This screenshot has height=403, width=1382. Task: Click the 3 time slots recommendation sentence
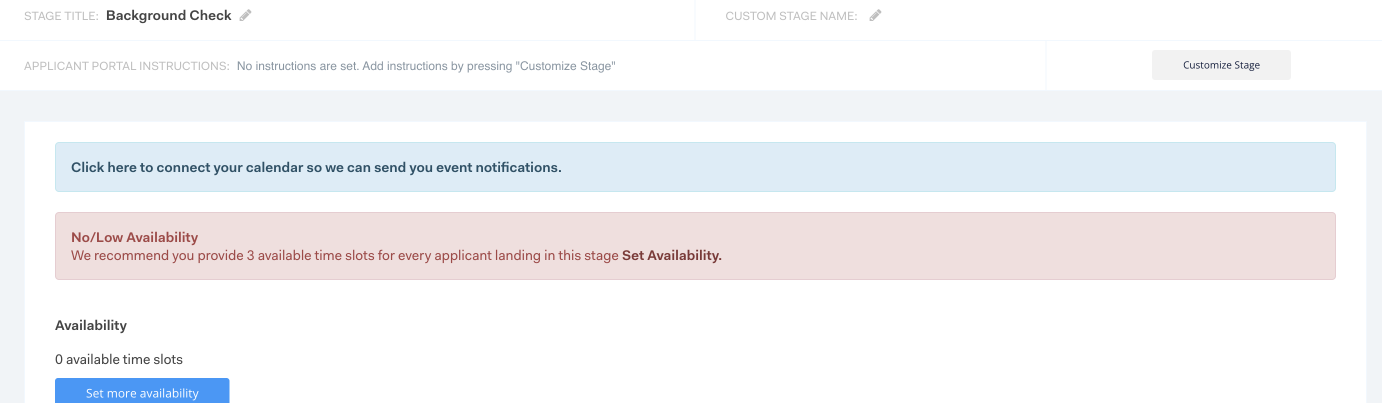tap(345, 255)
